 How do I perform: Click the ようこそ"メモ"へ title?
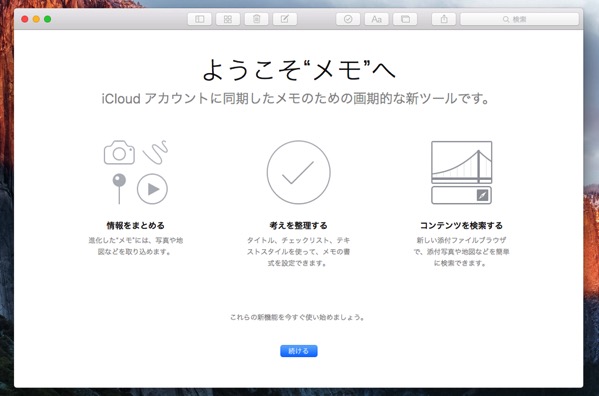click(x=299, y=70)
